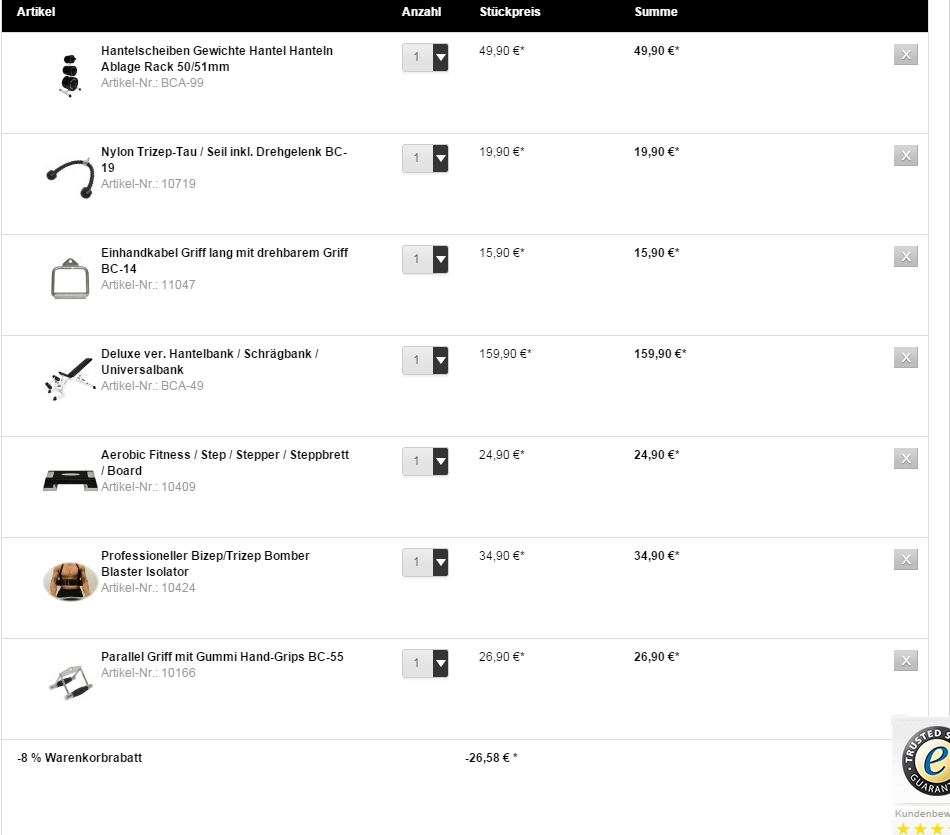Viewport: 950px width, 835px height.
Task: Remove Bizep/Trizep Bomber Blaster item
Action: tap(906, 559)
